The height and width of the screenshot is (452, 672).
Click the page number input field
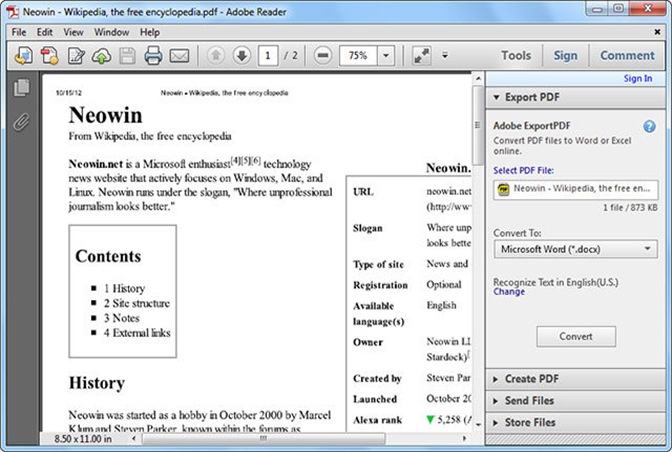(x=269, y=56)
